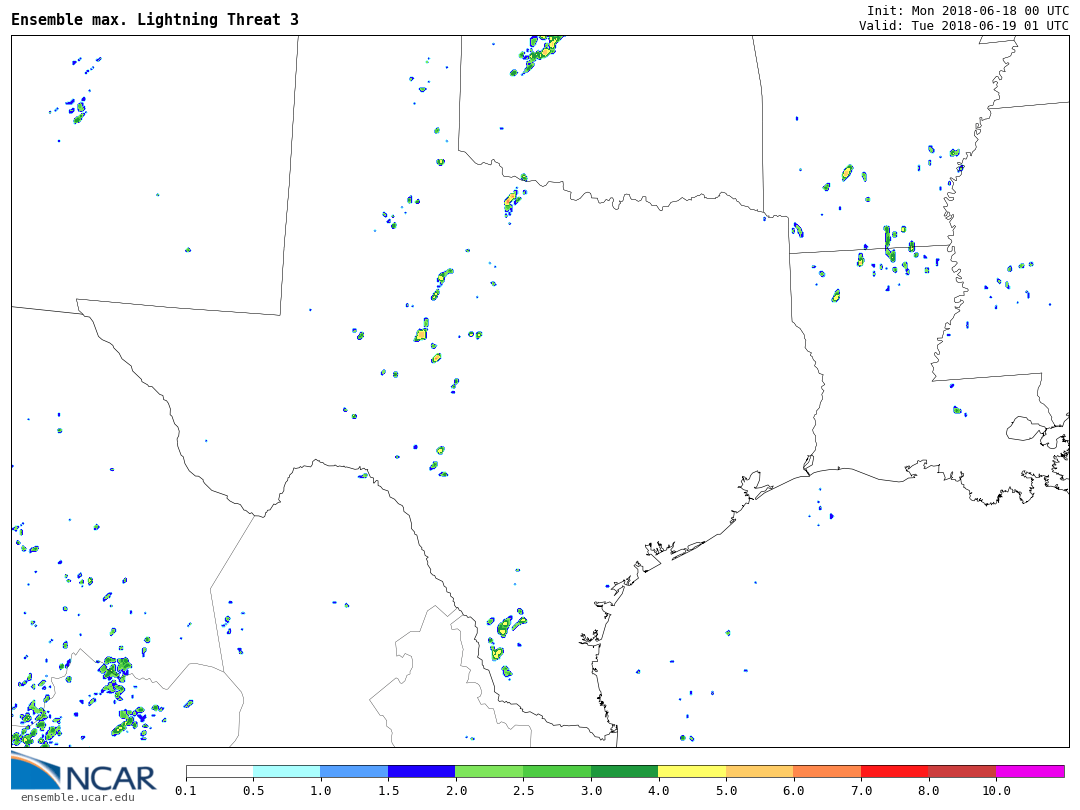1080x810 pixels.
Task: Click the white 0.1–0.5 colorbar segment
Action: tap(220, 771)
